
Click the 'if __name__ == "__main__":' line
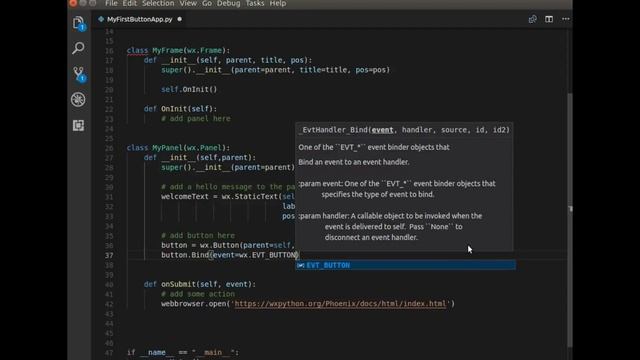183,352
